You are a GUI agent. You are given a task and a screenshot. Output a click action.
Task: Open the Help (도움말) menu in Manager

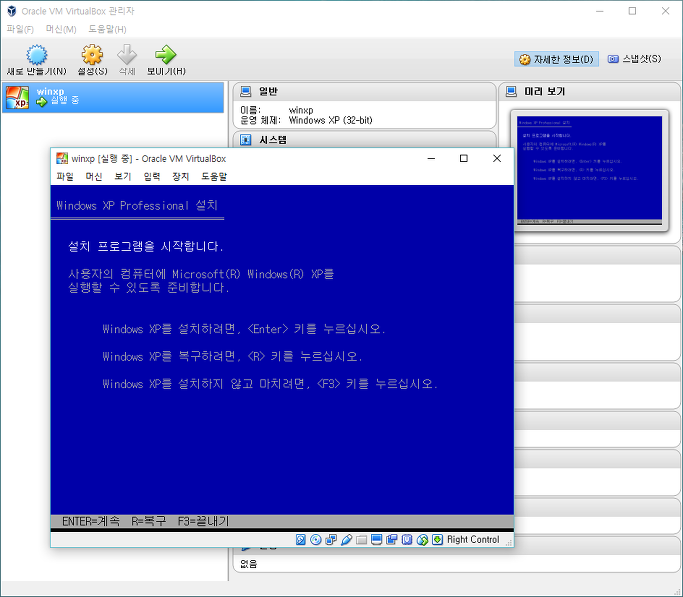click(107, 29)
